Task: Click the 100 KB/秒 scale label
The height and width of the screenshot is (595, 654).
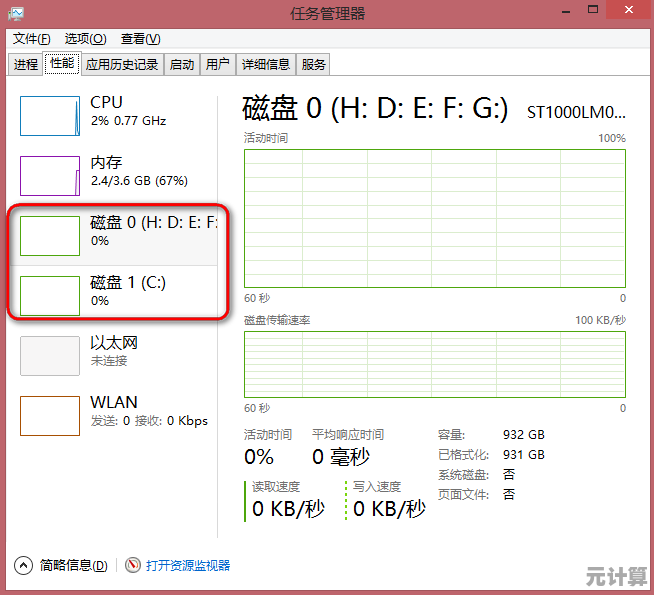Action: pyautogui.click(x=600, y=320)
